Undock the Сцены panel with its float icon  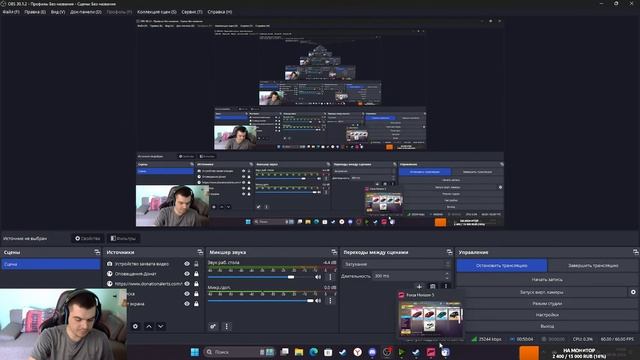[x=97, y=252]
